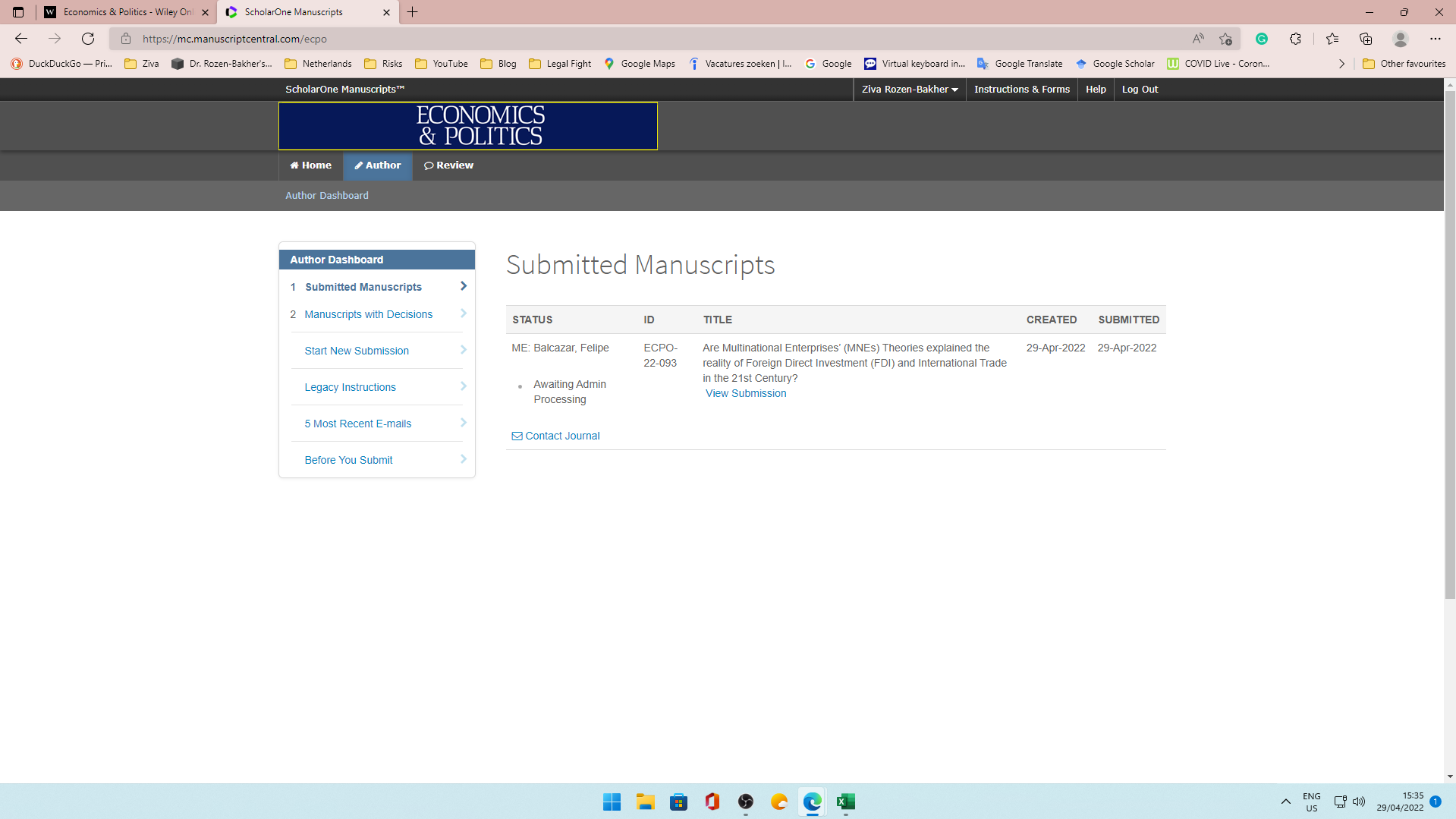Open the Risks bookmarks folder

pyautogui.click(x=383, y=64)
